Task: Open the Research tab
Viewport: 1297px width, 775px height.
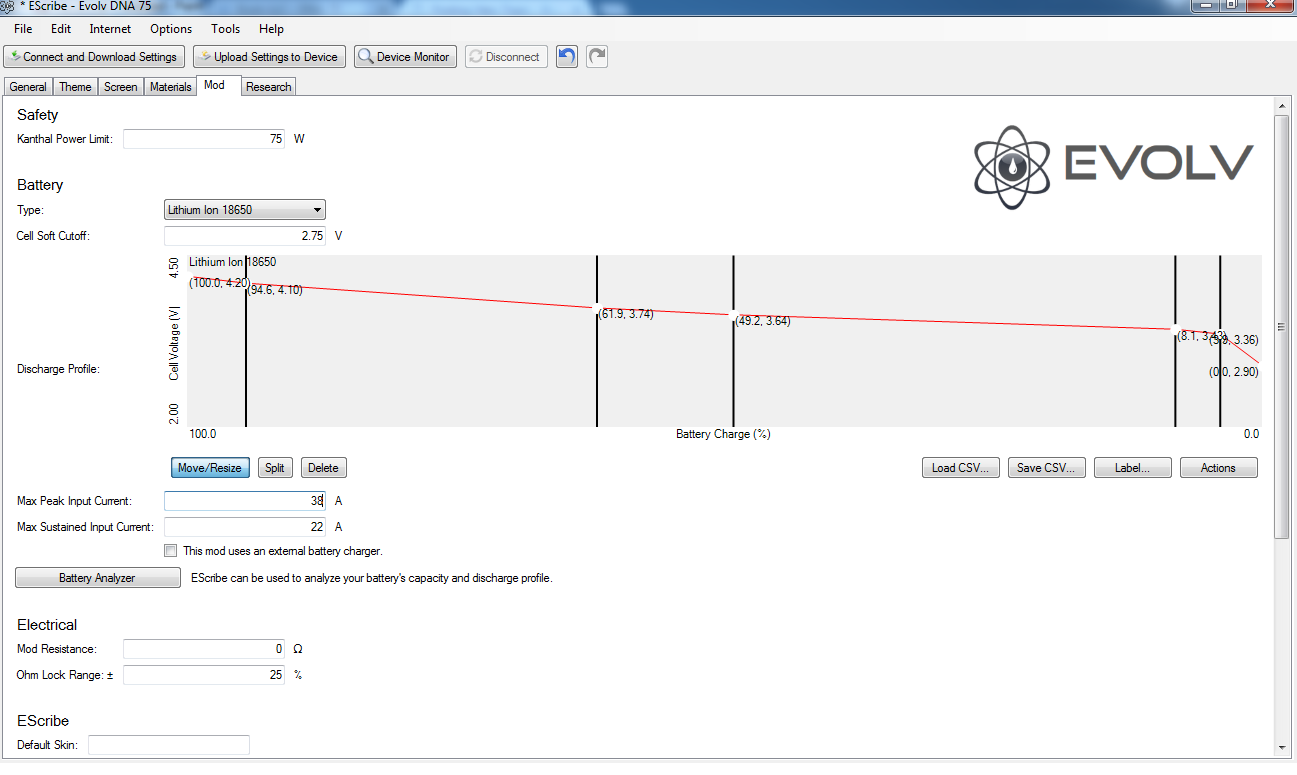Action: click(268, 87)
